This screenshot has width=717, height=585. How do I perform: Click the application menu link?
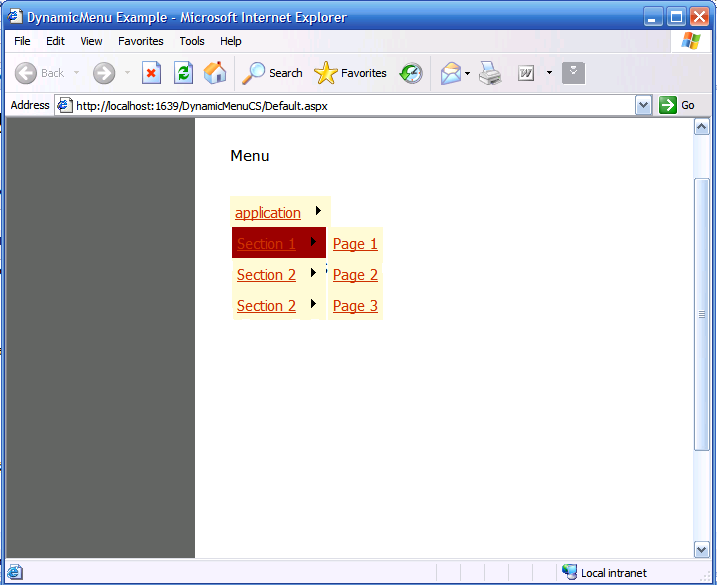268,213
